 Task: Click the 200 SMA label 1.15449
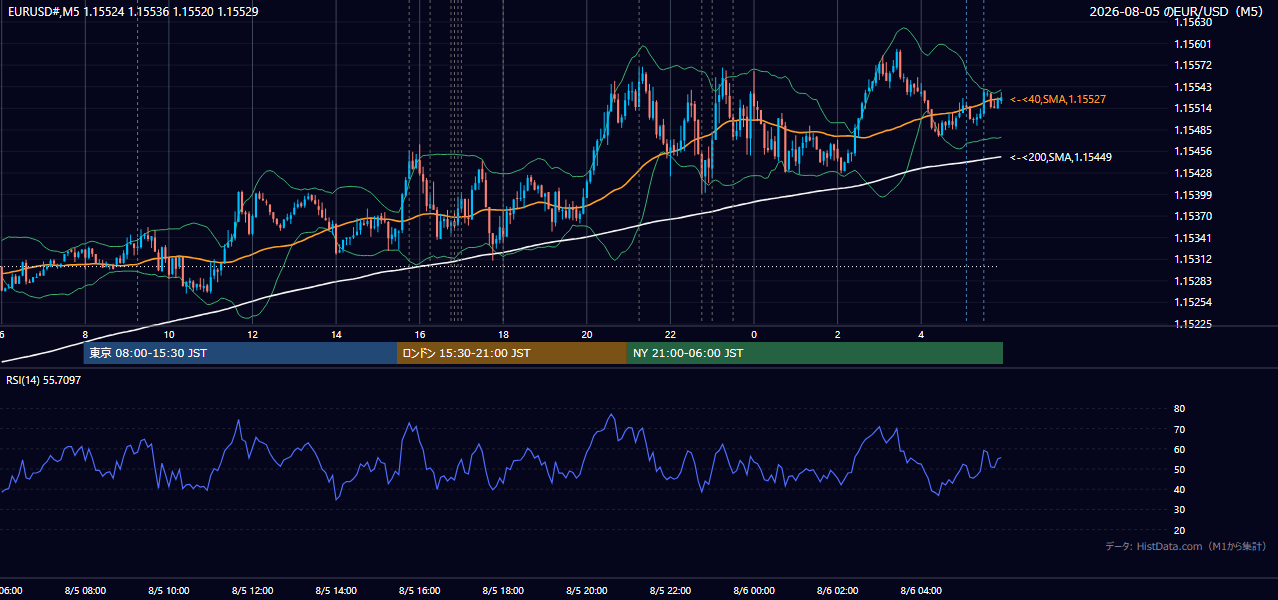click(1061, 157)
